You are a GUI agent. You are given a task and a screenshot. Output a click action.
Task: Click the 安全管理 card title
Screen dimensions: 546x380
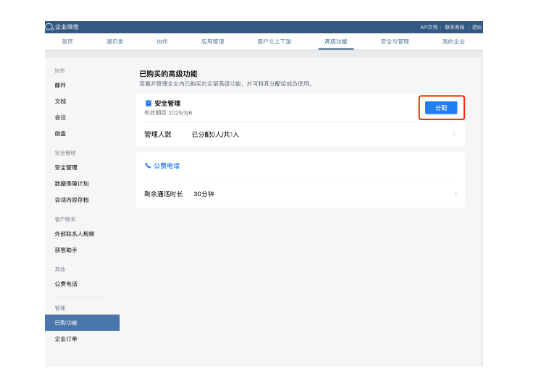point(167,103)
